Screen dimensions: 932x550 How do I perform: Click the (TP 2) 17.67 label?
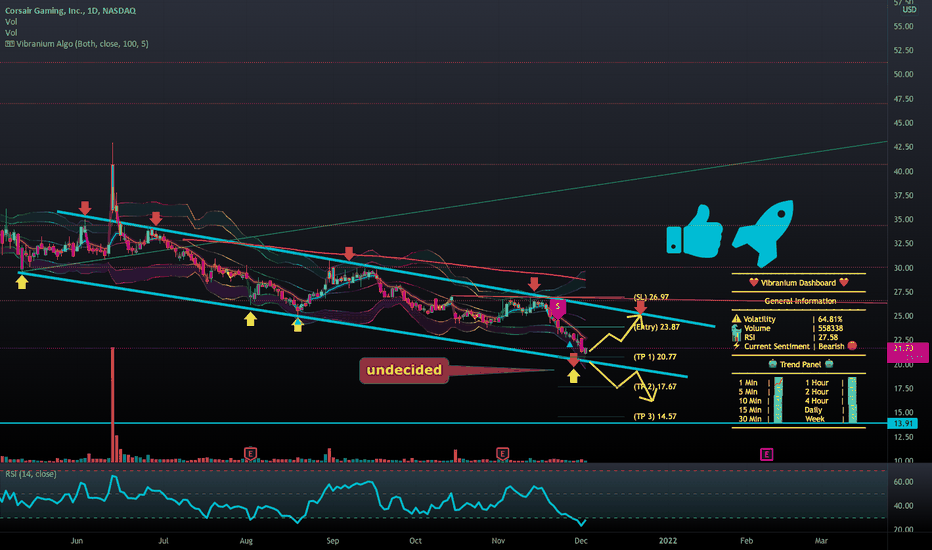point(655,386)
